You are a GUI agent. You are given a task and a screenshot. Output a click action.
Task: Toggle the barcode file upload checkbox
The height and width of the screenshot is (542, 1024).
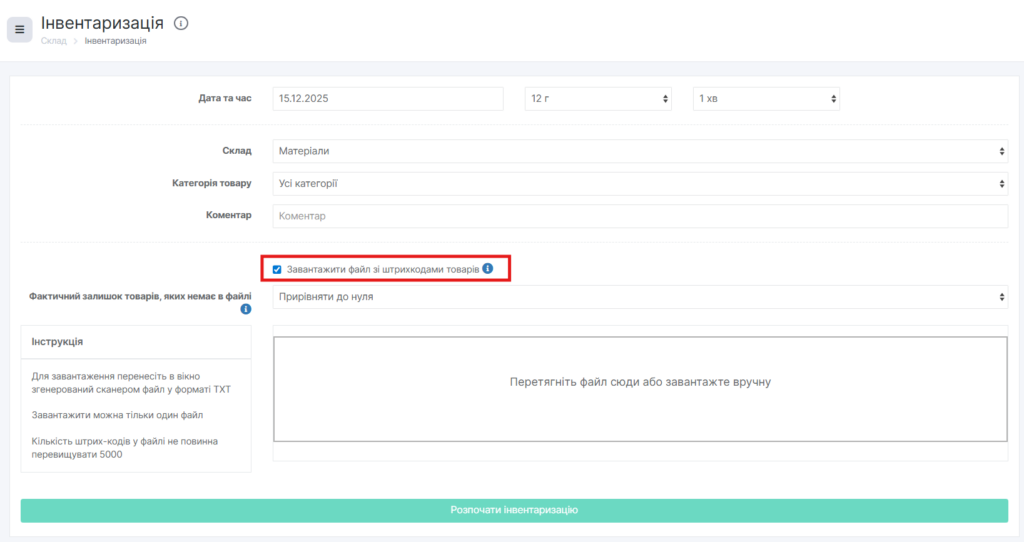pyautogui.click(x=277, y=269)
